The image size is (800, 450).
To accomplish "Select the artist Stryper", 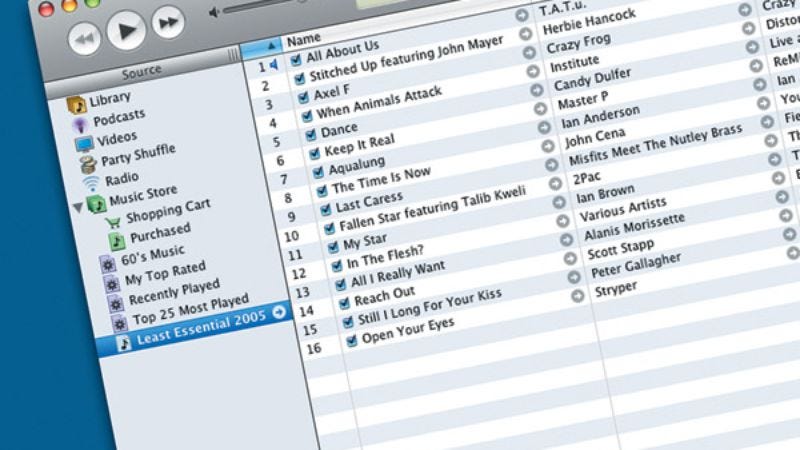I will click(x=616, y=289).
